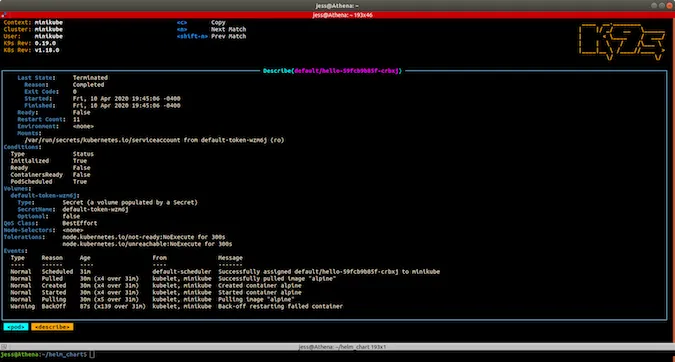This screenshot has width=675, height=362.
Task: Click the window title jess@Athena
Action: 337,6
